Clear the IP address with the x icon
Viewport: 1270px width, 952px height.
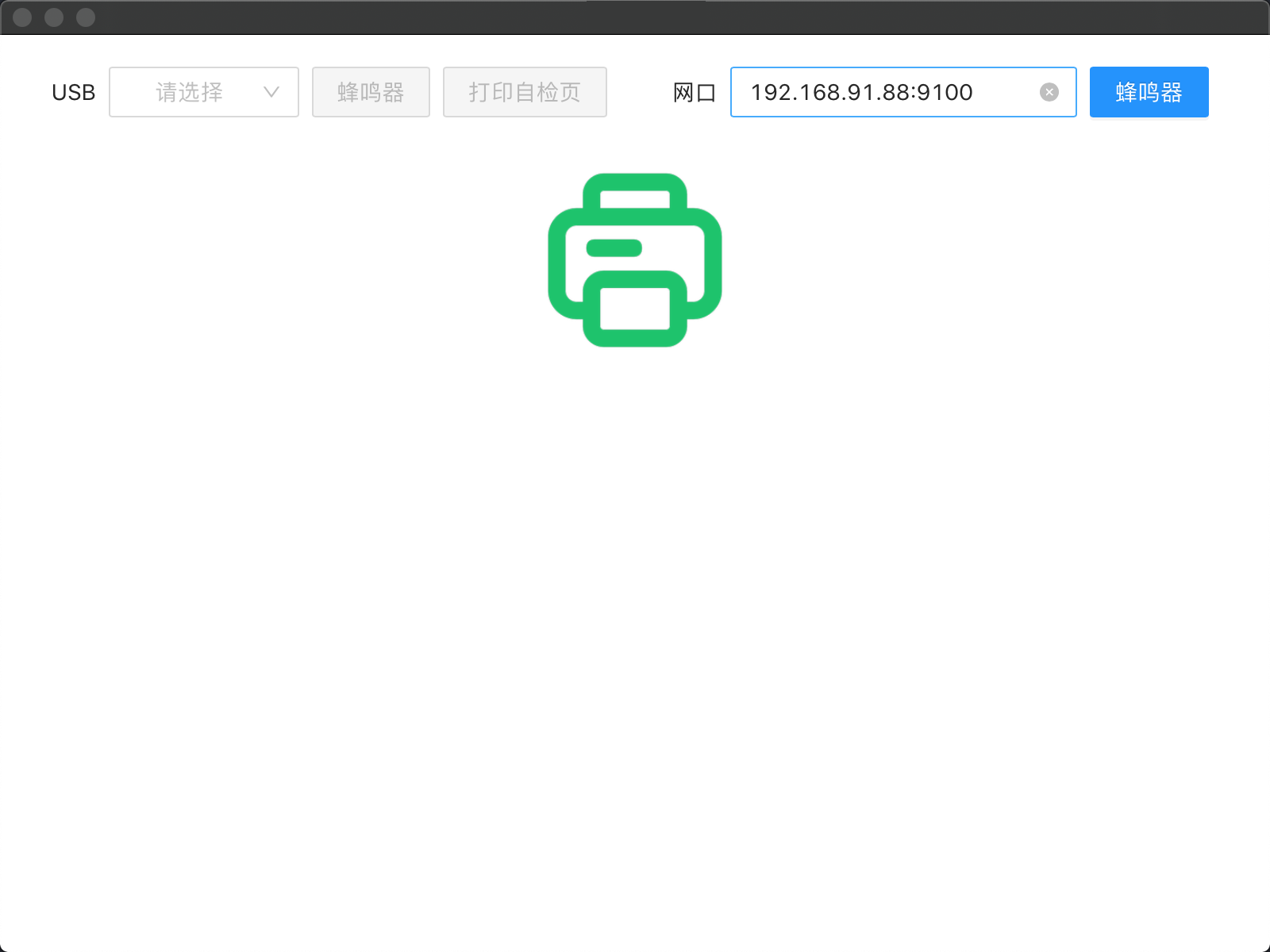coord(1049,92)
